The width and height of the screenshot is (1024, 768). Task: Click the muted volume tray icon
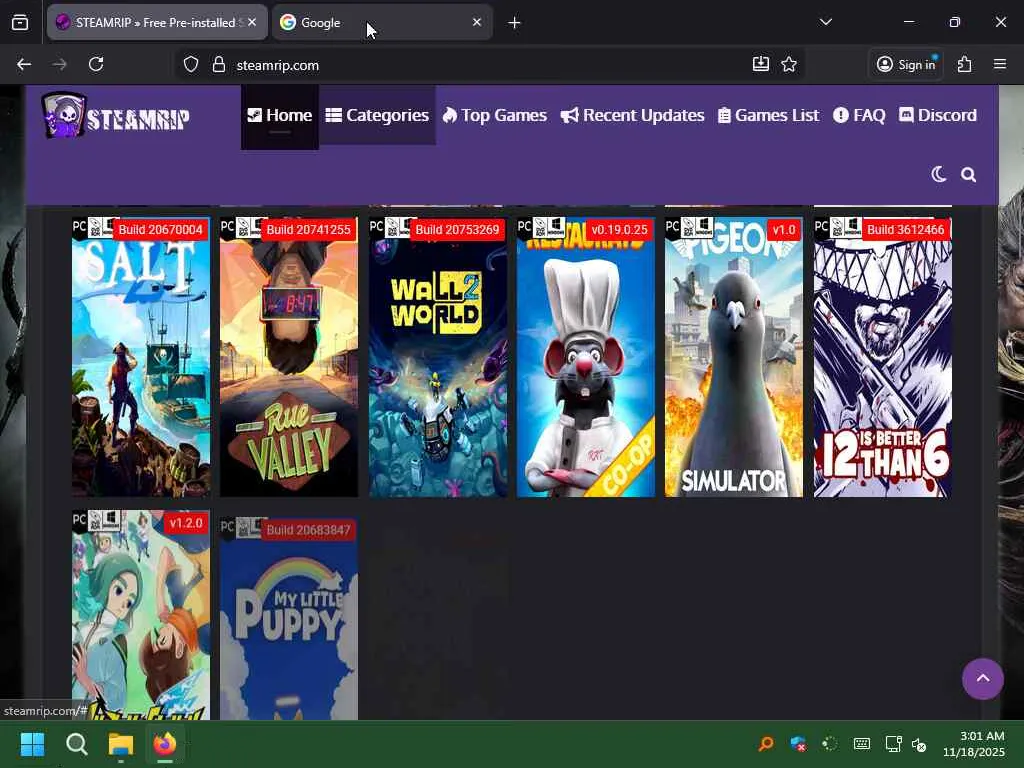pyautogui.click(x=919, y=744)
